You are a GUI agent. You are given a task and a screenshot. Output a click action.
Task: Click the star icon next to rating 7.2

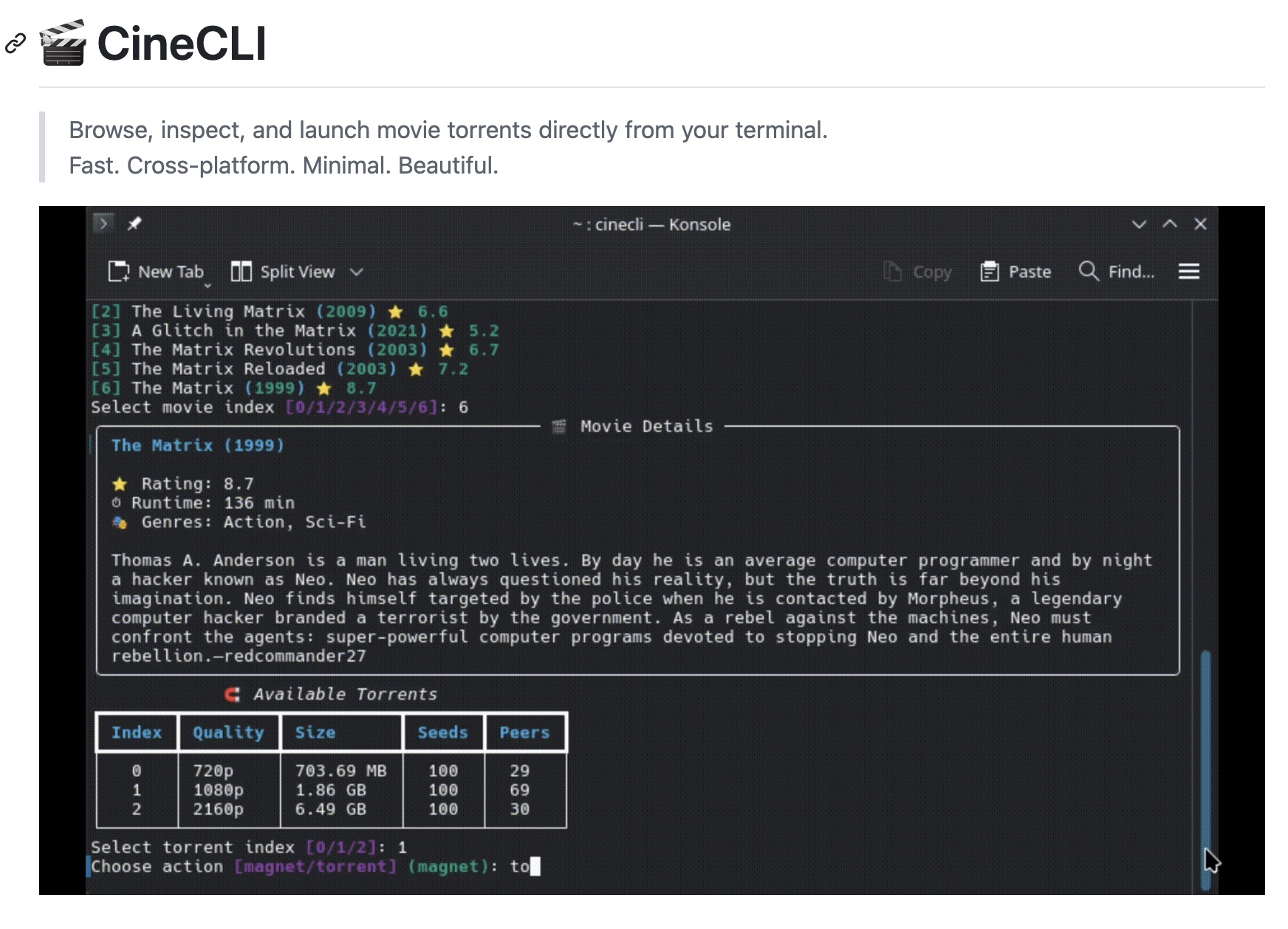[x=417, y=369]
